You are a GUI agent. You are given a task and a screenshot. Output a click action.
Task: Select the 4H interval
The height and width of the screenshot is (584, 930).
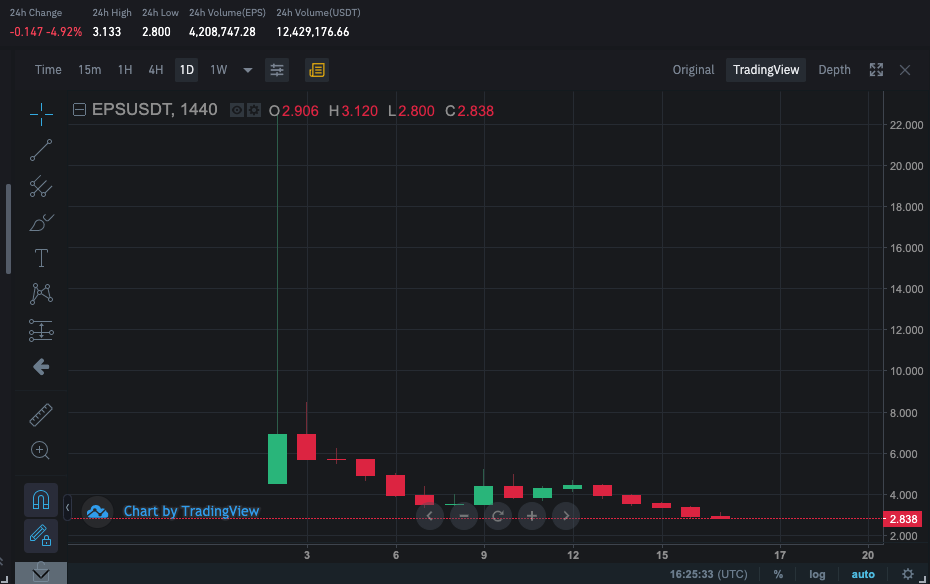tap(155, 70)
